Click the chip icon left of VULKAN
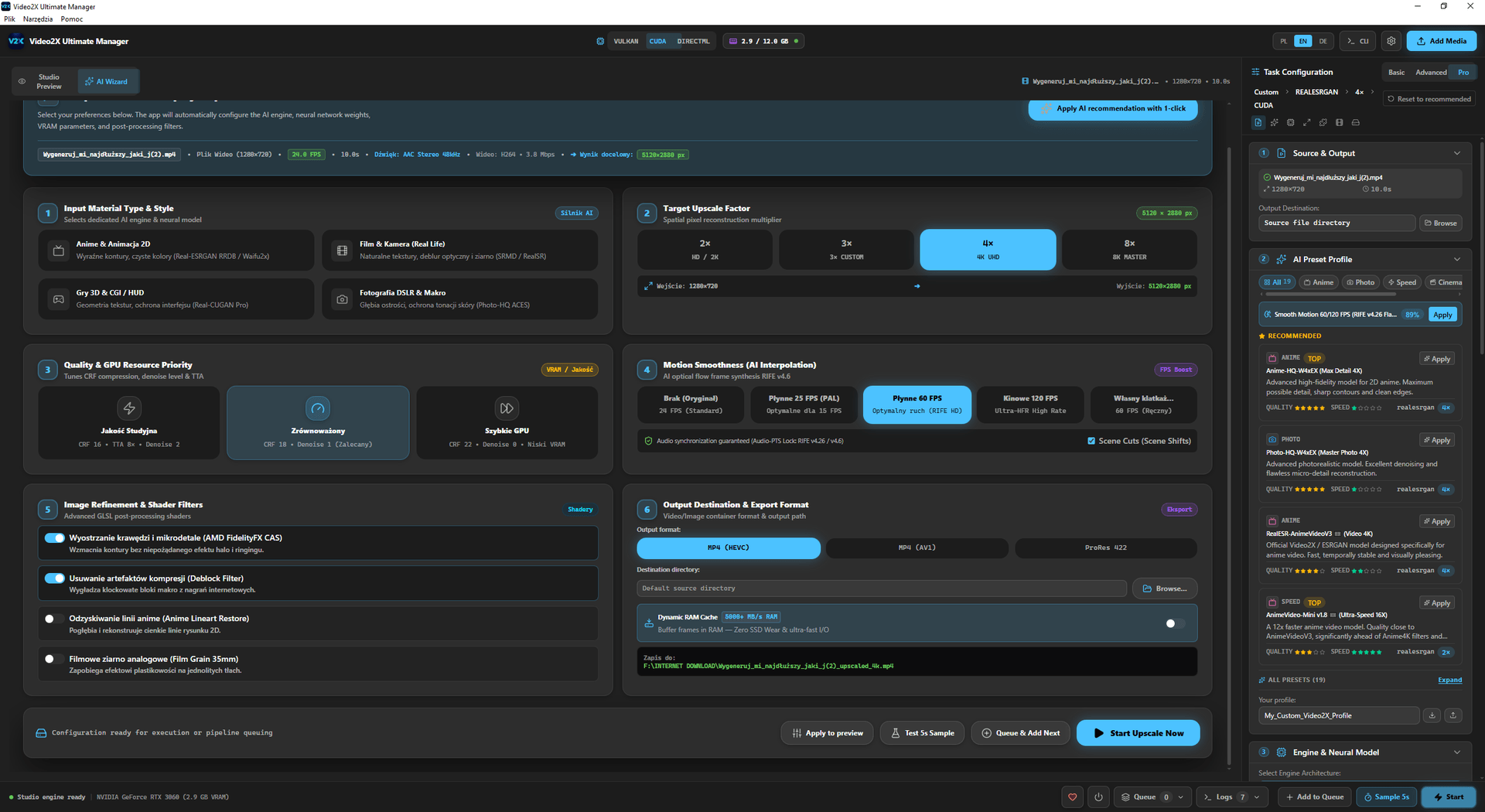 (600, 41)
